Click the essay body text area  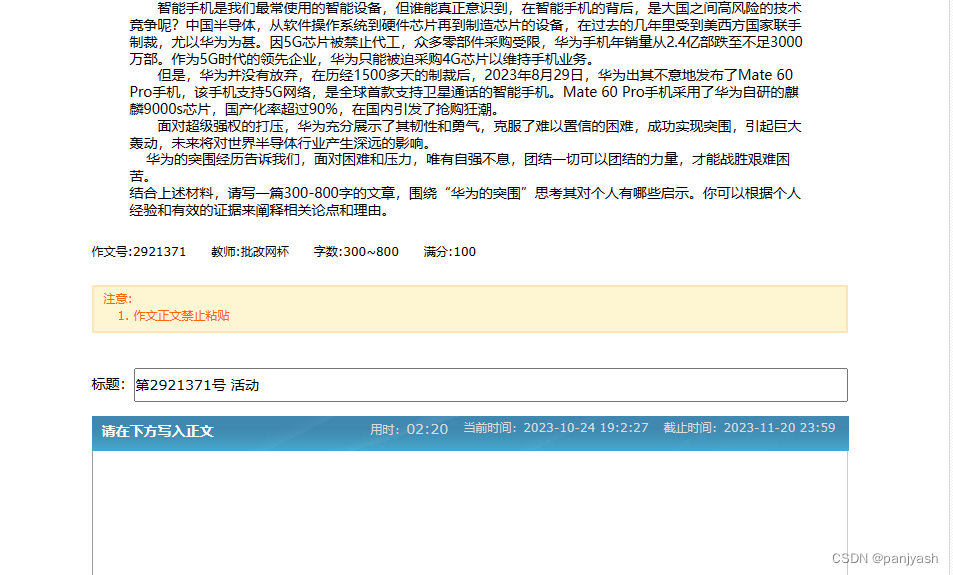(x=470, y=512)
